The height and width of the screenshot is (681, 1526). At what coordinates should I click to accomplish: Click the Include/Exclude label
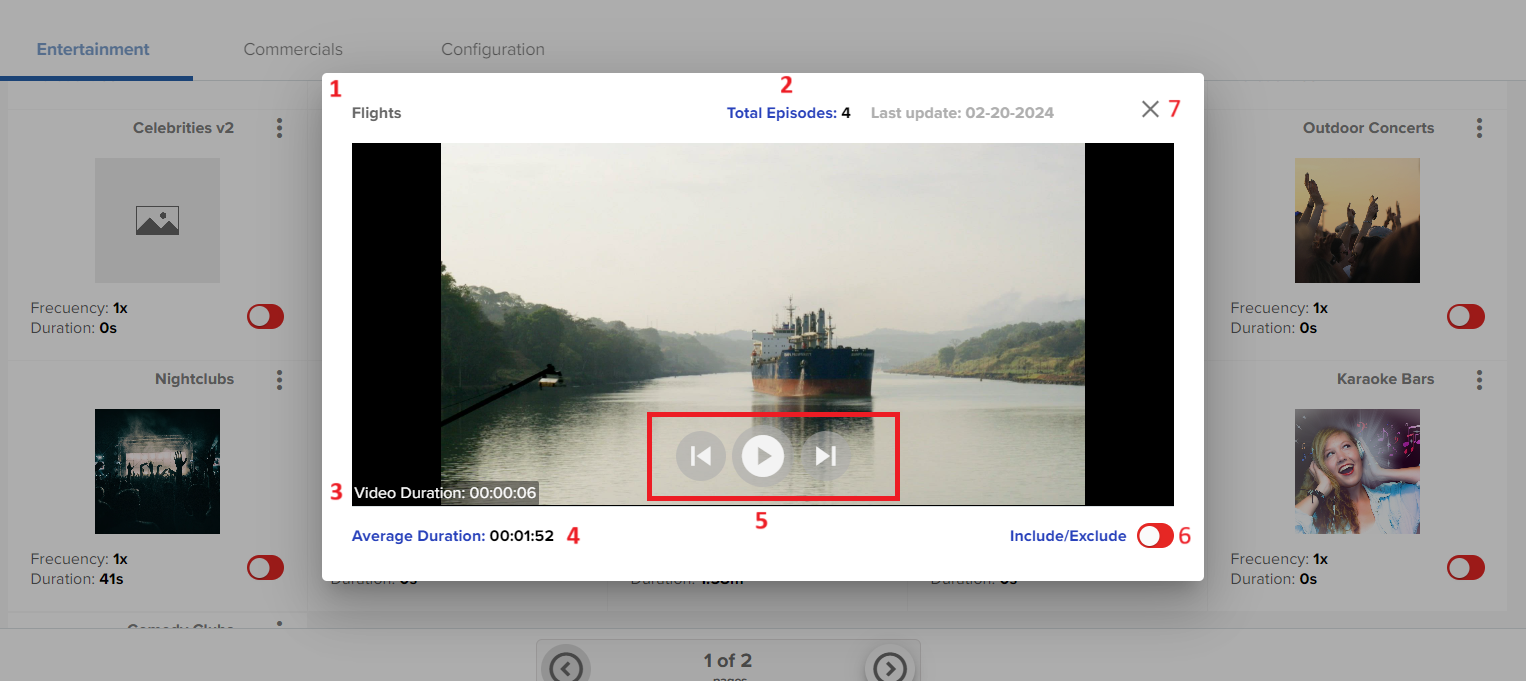coord(1068,536)
